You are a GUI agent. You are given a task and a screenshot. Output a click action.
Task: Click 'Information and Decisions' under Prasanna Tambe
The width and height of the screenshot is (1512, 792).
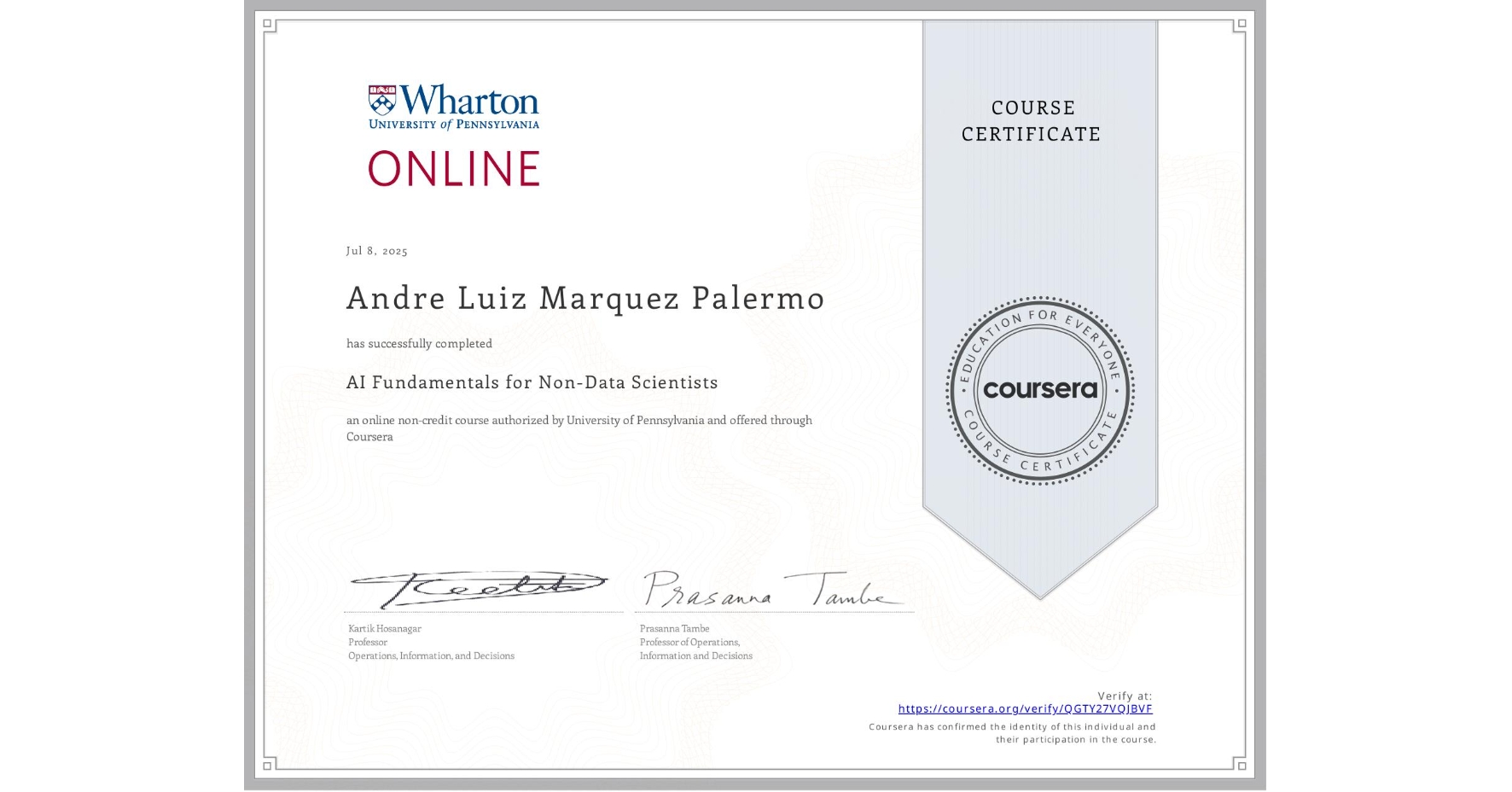(696, 655)
